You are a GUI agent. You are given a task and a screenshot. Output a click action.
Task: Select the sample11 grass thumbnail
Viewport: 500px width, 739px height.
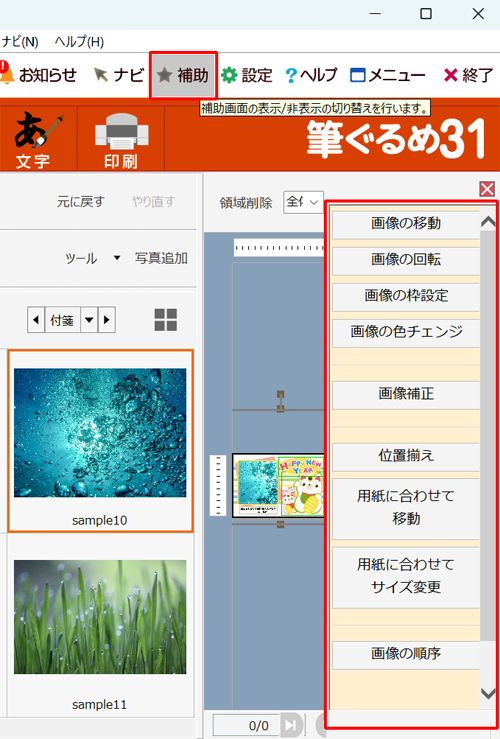[x=100, y=624]
